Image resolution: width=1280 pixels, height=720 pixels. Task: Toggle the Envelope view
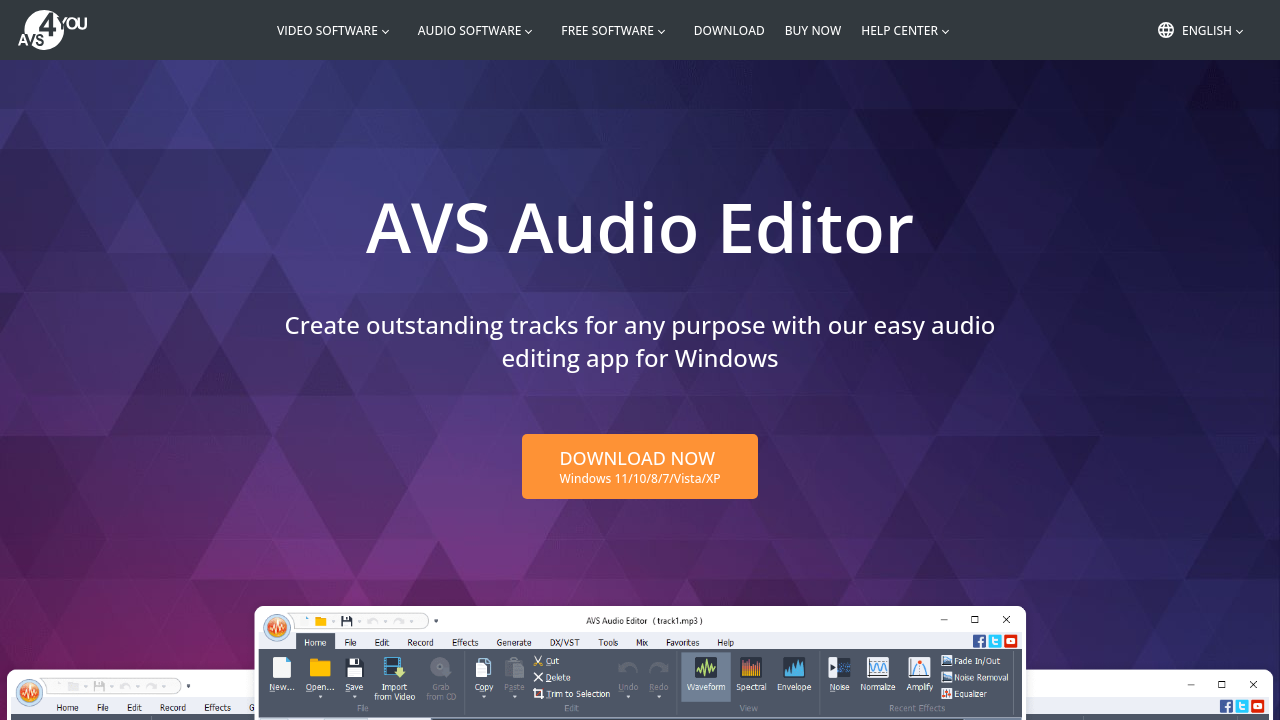(794, 674)
